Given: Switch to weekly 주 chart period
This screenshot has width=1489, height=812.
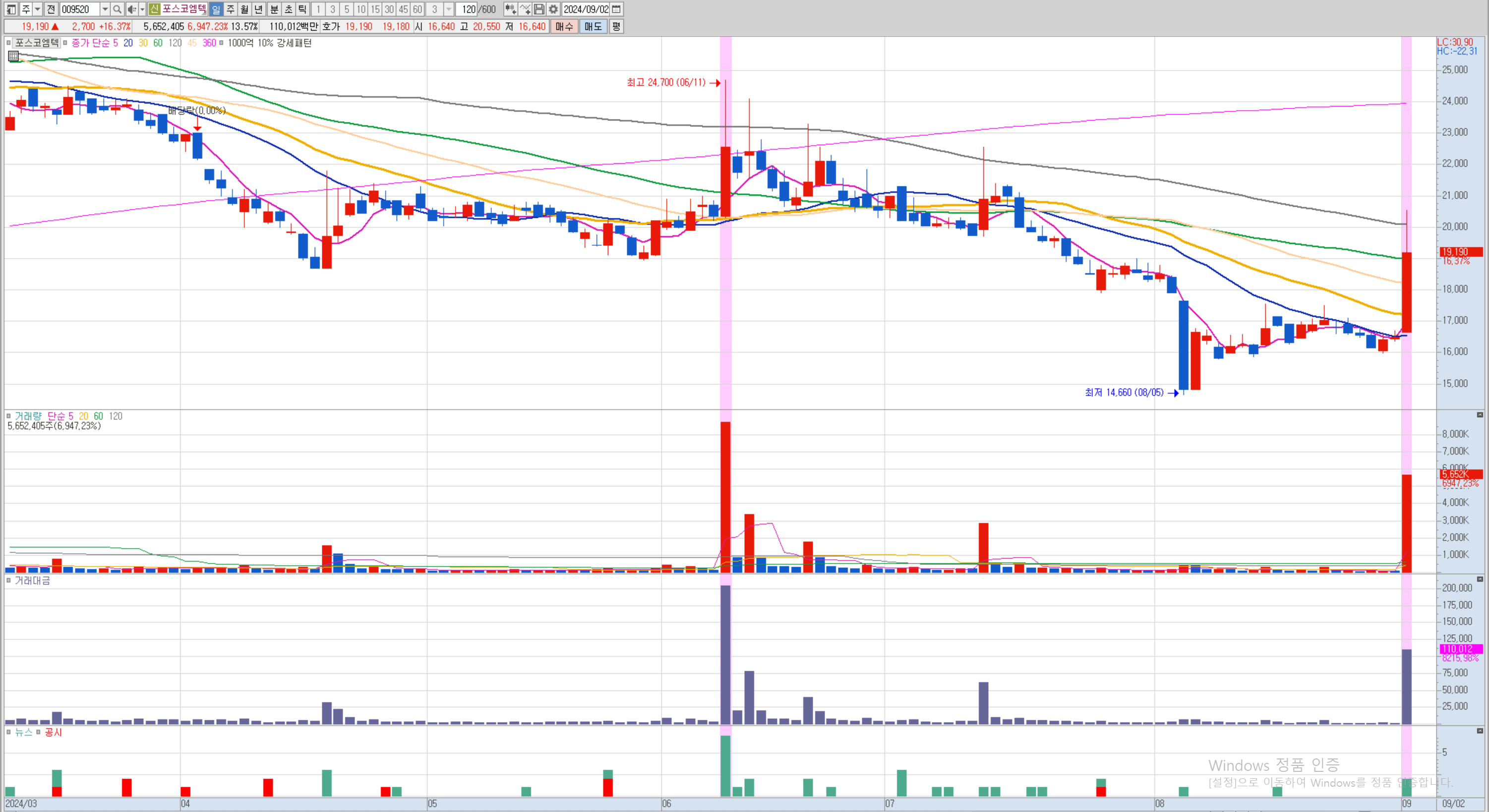Looking at the screenshot, I should 230,9.
